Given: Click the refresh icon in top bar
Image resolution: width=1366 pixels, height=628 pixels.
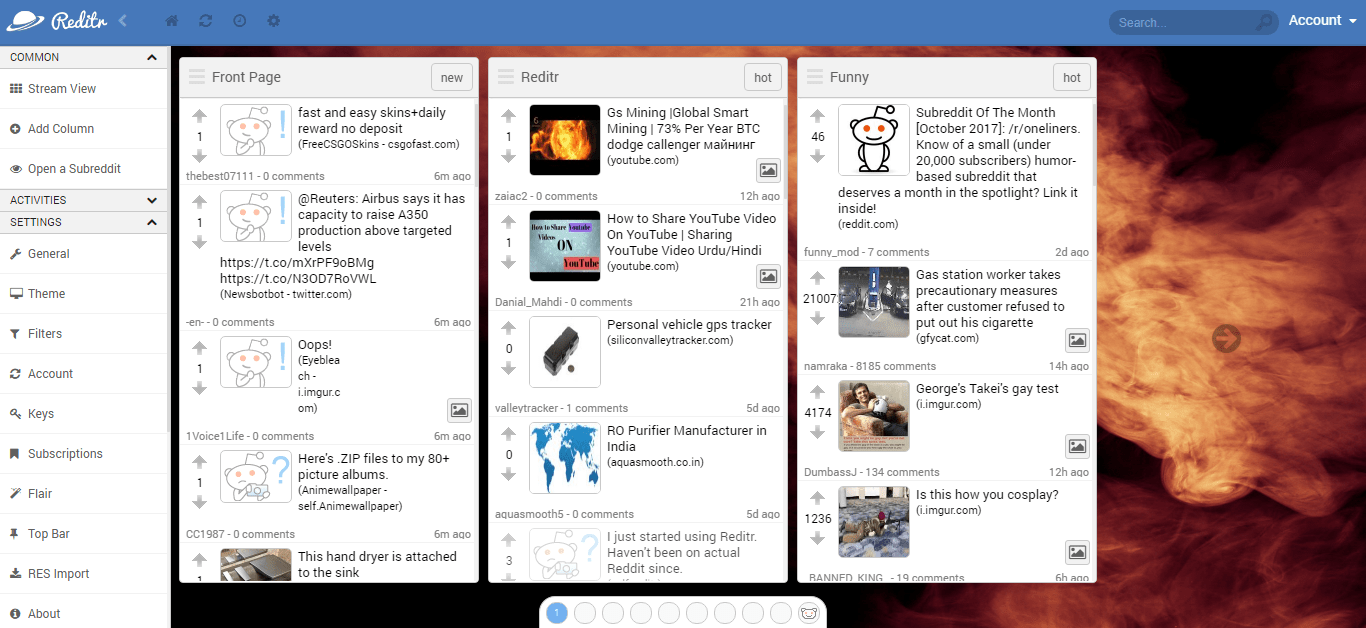Looking at the screenshot, I should click(206, 20).
